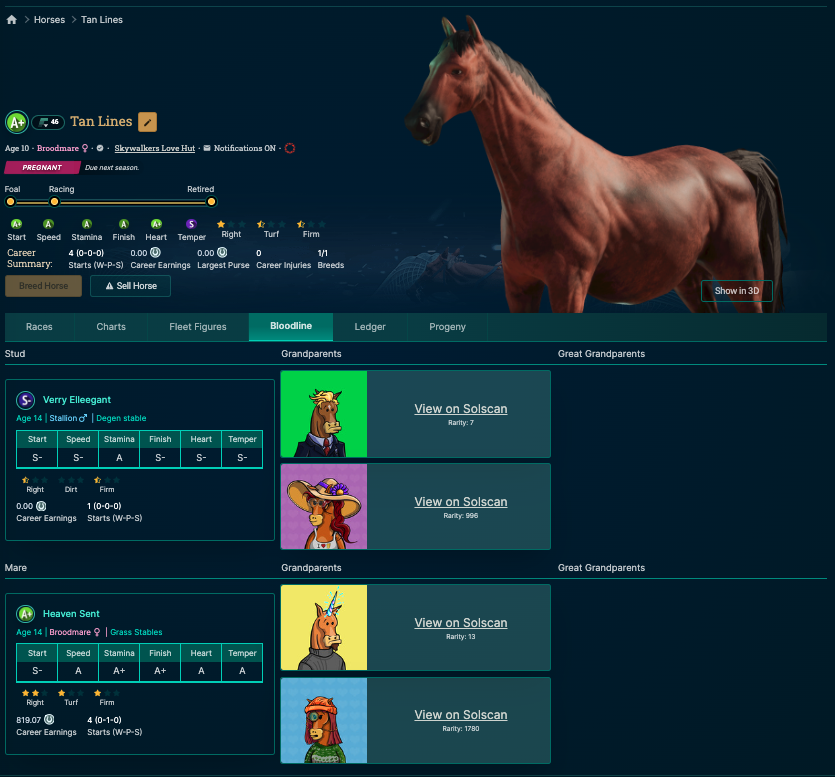Click the Career Earnings coin icon in summary
Screen dimensions: 835x777
tap(155, 252)
